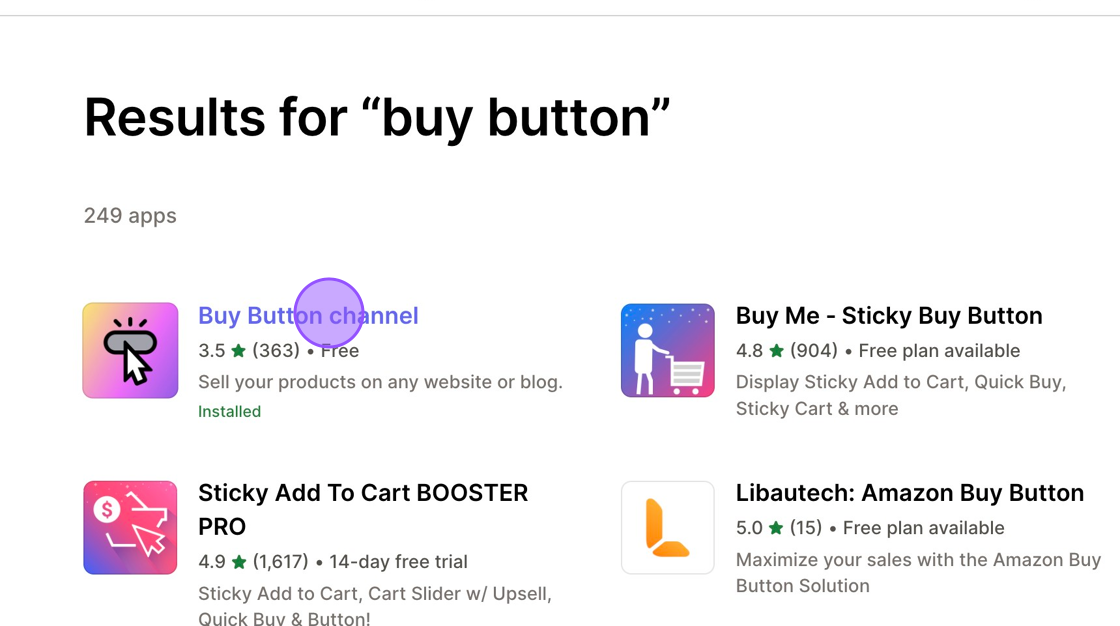Click "Sell your products on any website" description
This screenshot has height=626, width=1120.
(380, 382)
